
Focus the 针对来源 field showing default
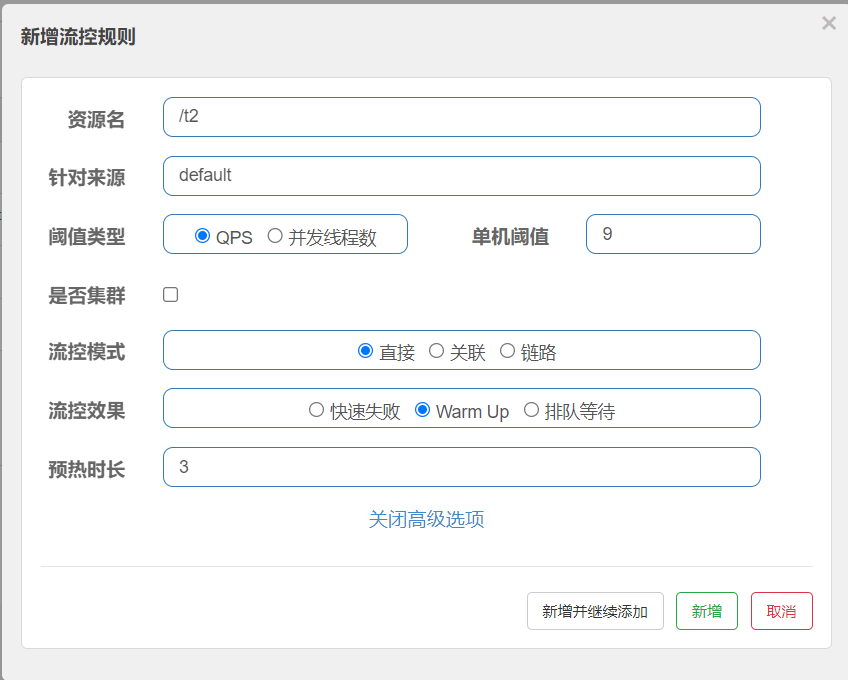(x=461, y=176)
